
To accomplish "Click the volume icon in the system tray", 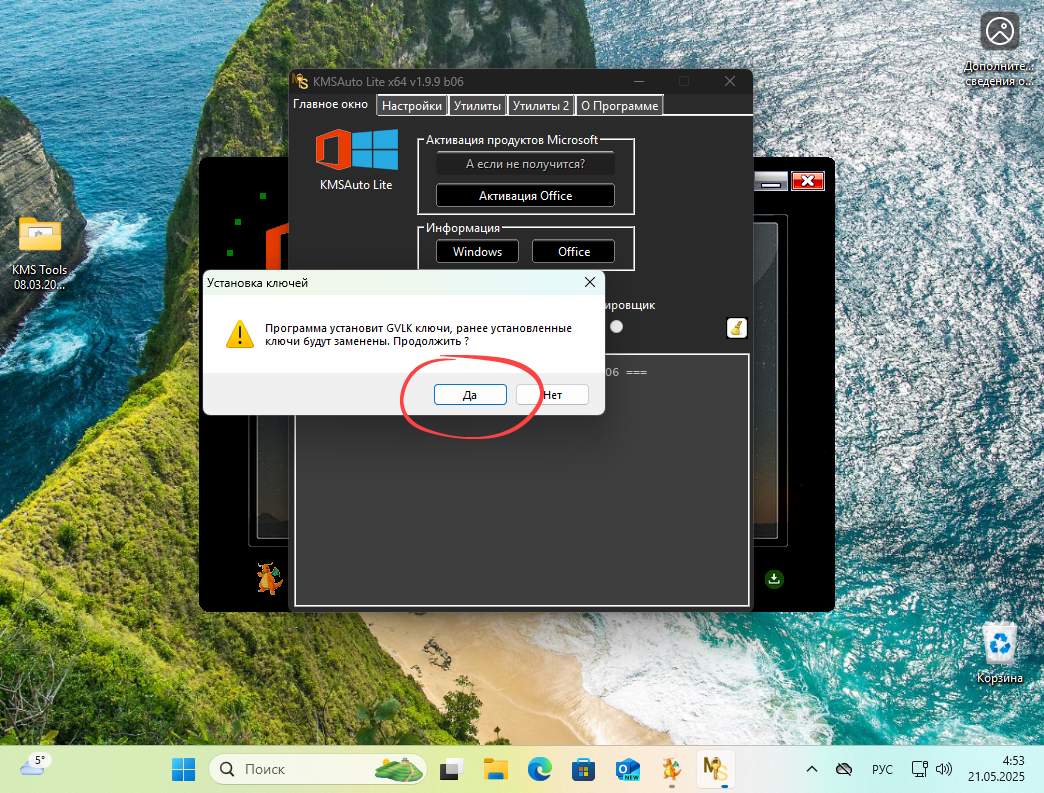I will click(x=944, y=769).
